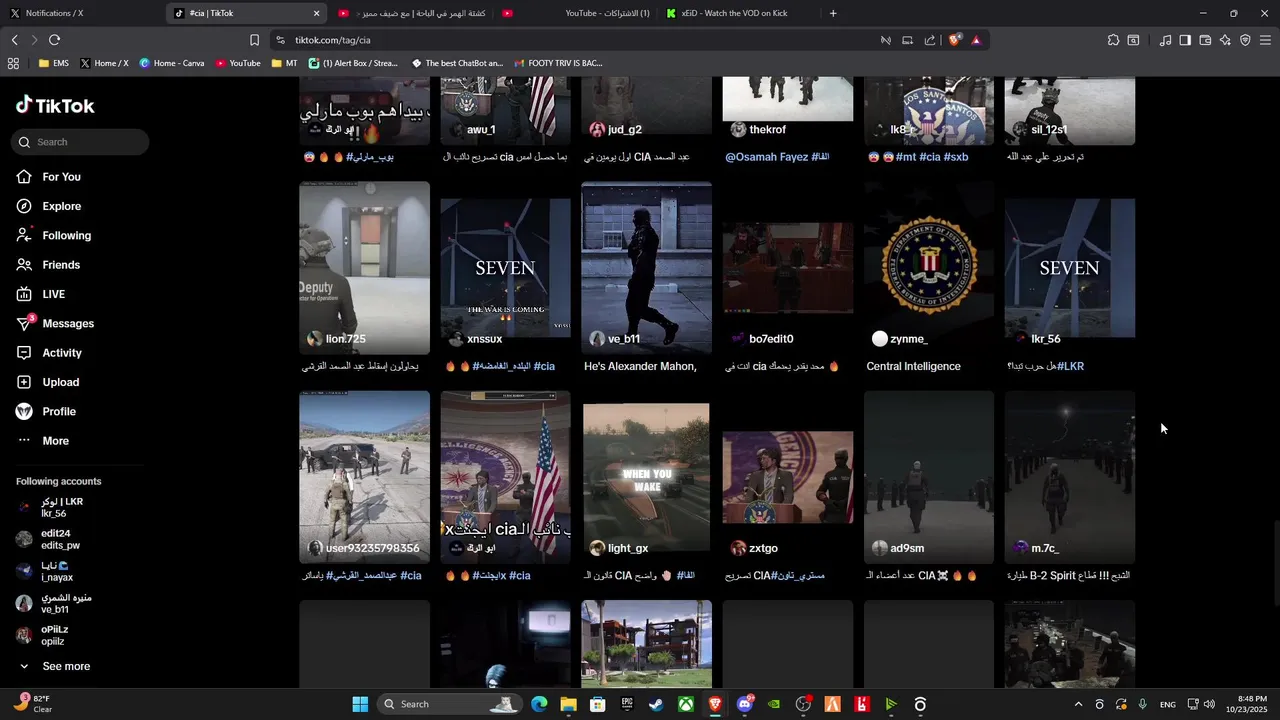Open ve_b11 in Following accounts list
The image size is (1280, 720).
(x=54, y=603)
